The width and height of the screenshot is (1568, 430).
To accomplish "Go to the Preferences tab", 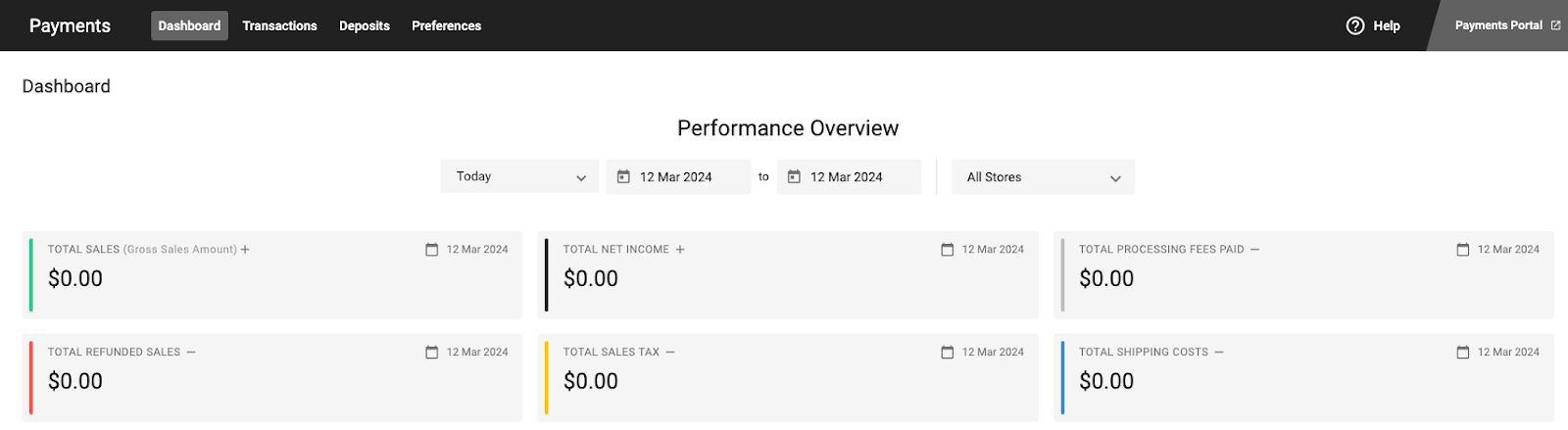I will [446, 25].
